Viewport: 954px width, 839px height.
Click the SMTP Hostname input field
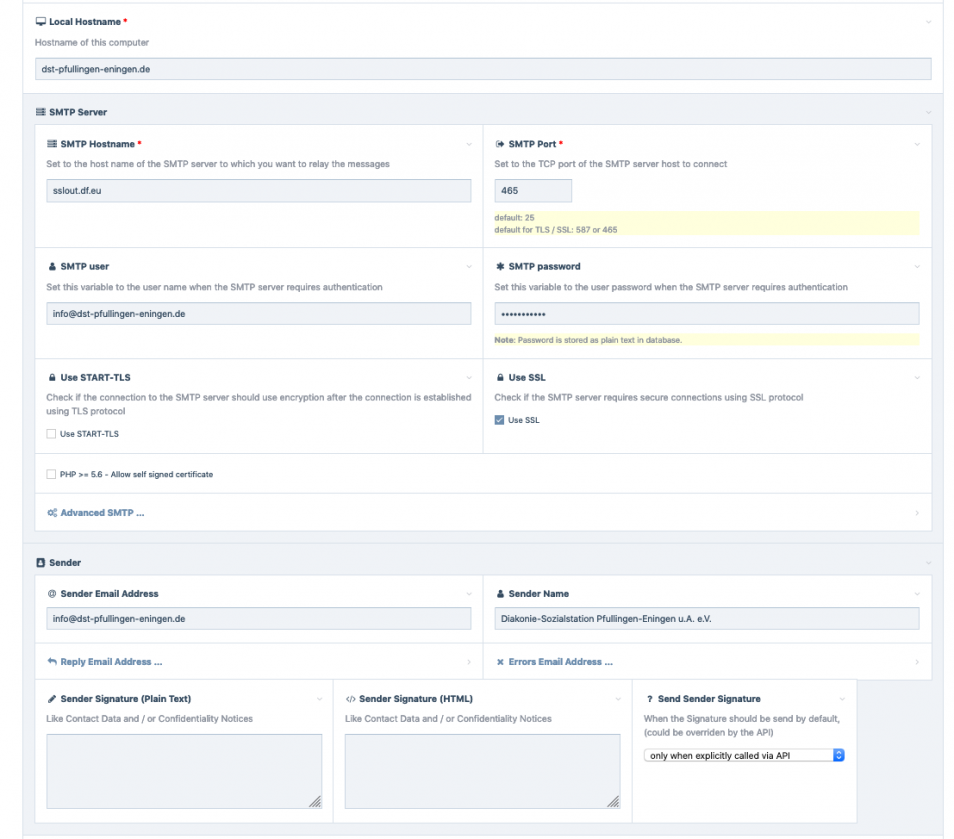[258, 190]
